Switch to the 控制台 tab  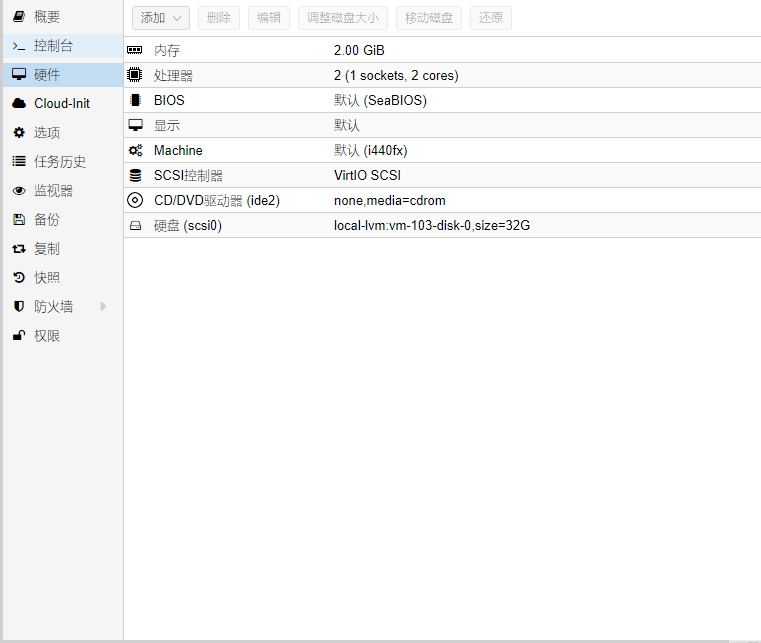(63, 46)
